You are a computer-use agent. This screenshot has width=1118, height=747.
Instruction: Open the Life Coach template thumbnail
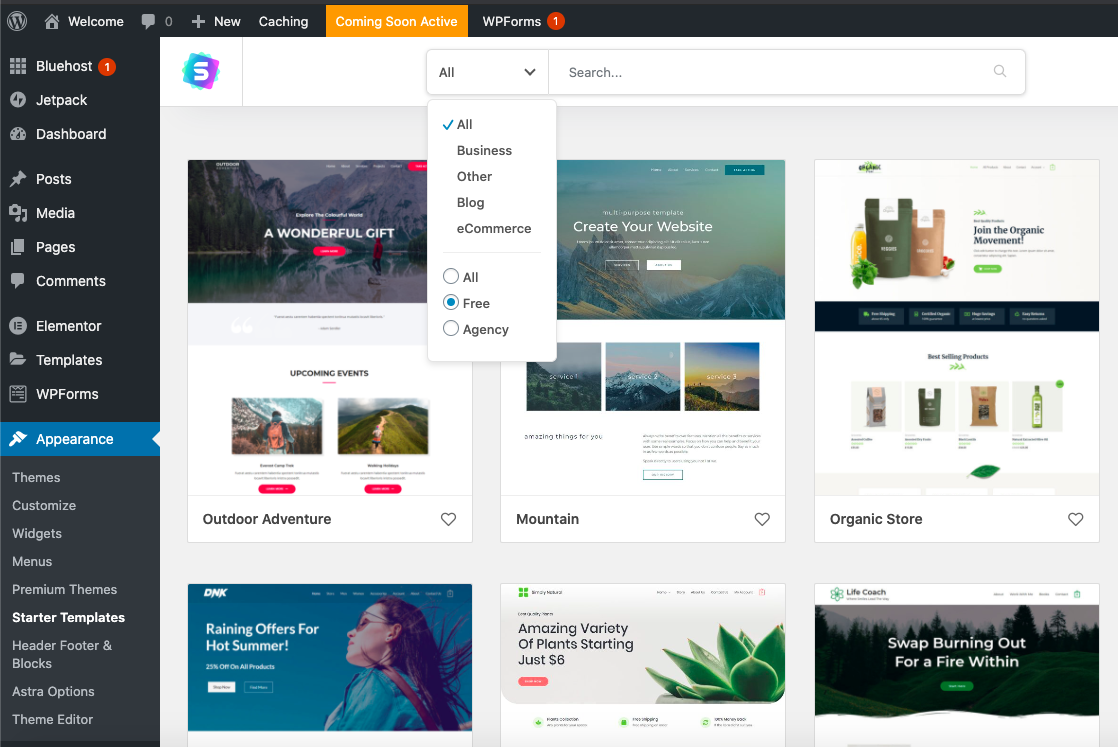(957, 664)
